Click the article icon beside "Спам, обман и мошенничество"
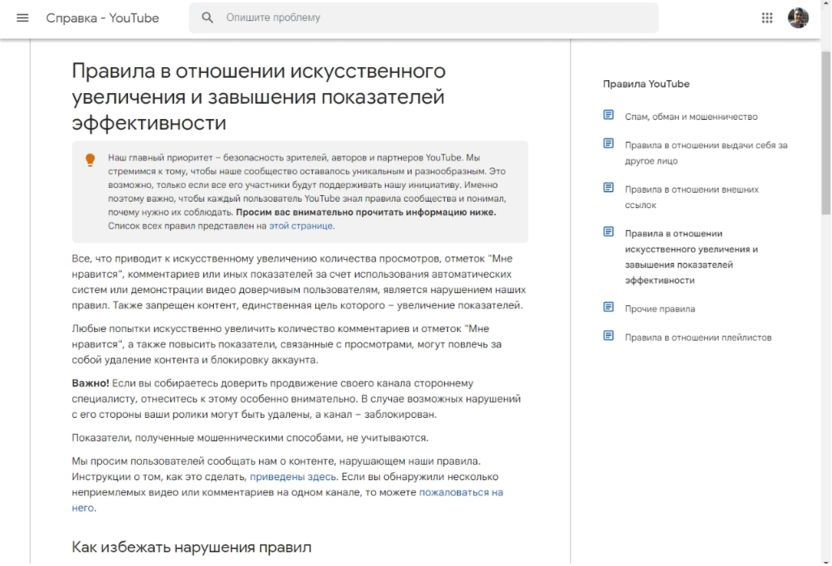832x566 pixels. 608,116
